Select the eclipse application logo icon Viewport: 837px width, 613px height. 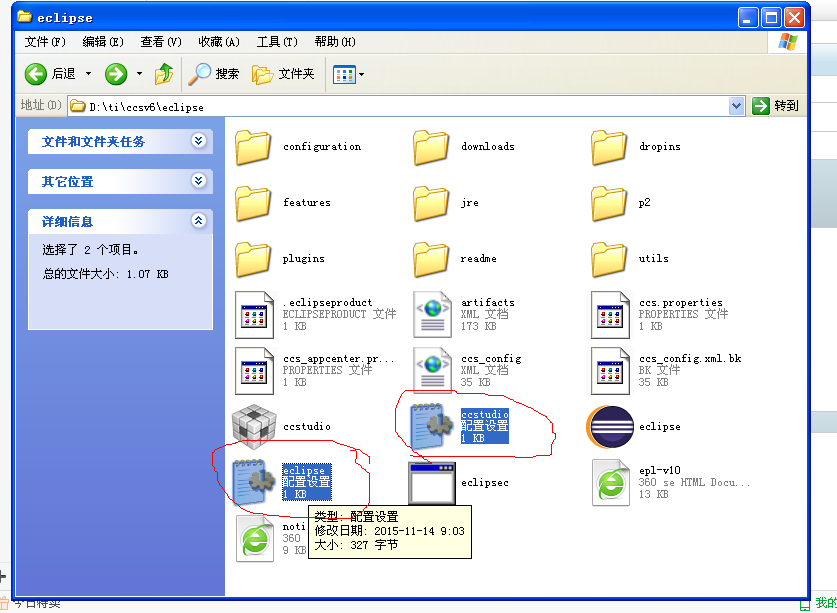pos(610,427)
